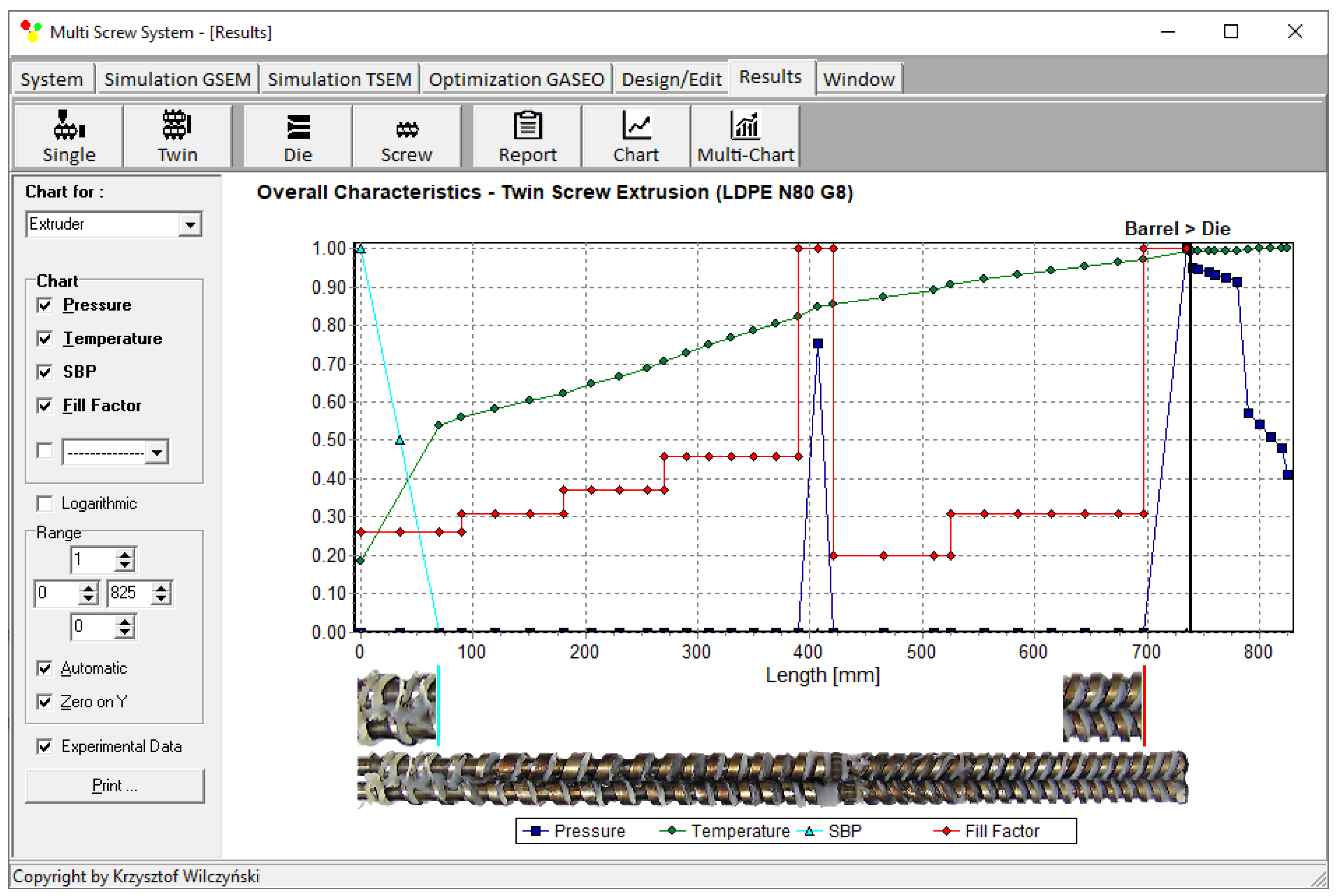The image size is (1338, 896).
Task: Open the Die results icon
Action: [x=298, y=127]
